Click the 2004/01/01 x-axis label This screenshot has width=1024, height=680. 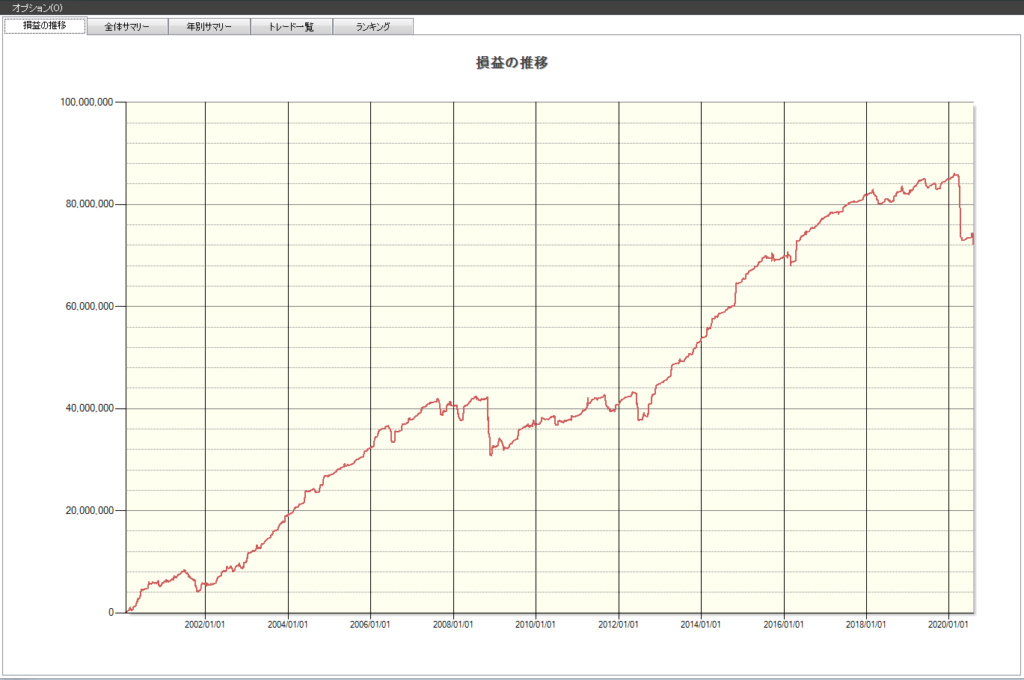tap(287, 624)
